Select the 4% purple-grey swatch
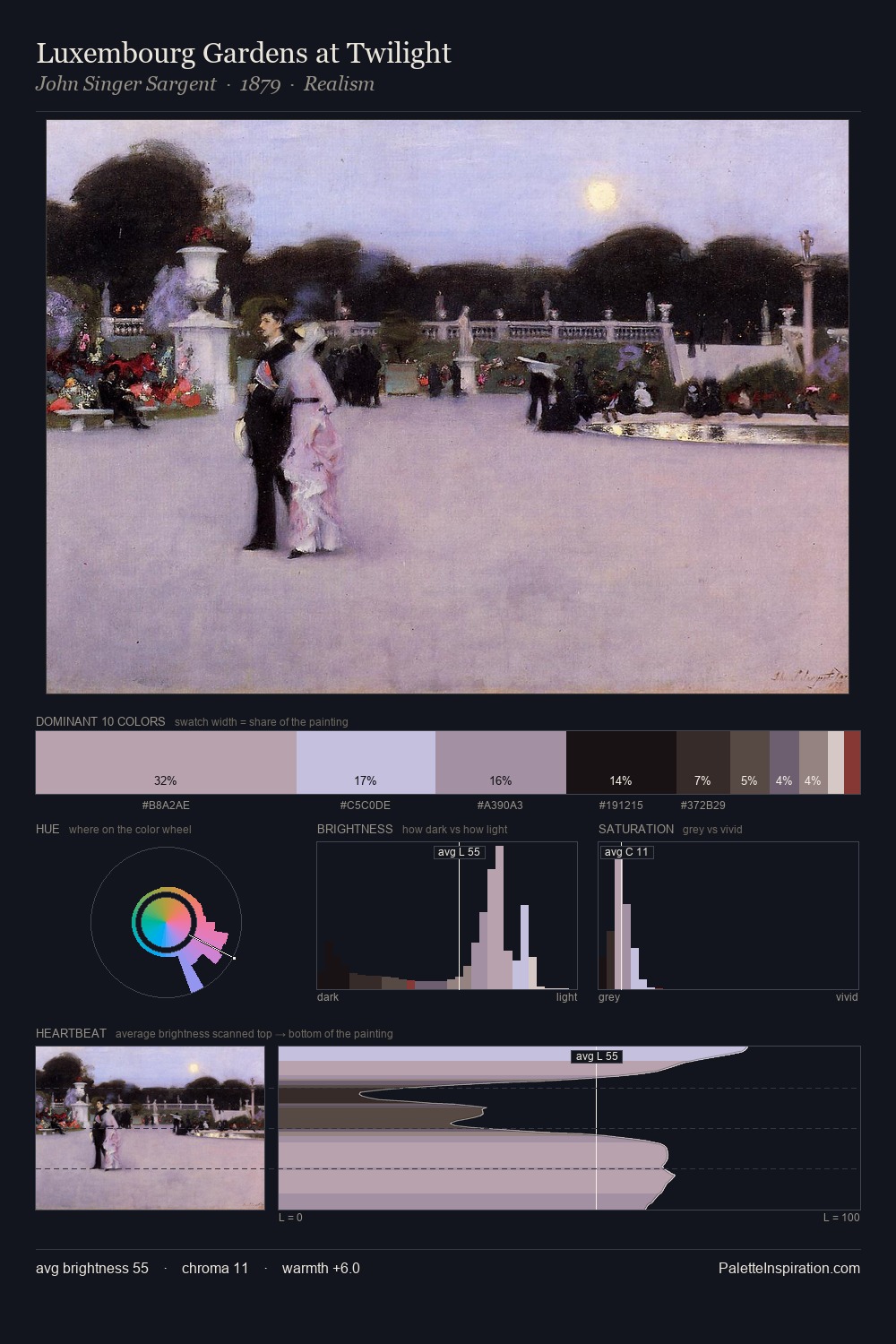This screenshot has height=1344, width=896. tap(785, 762)
